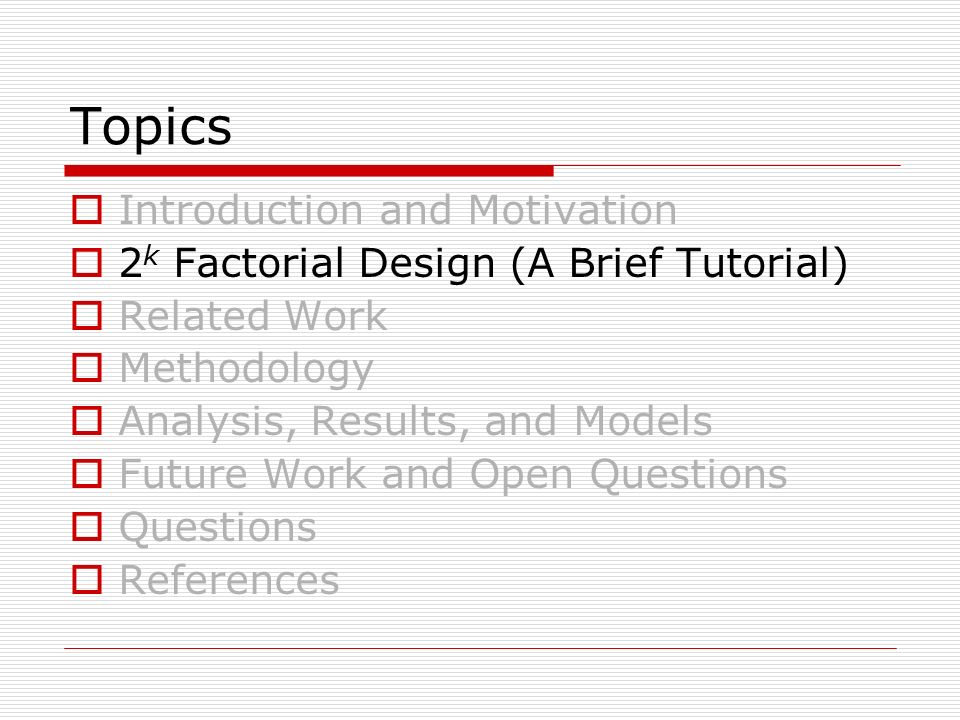Click the Methodology topic text
The height and width of the screenshot is (720, 960).
[x=246, y=369]
